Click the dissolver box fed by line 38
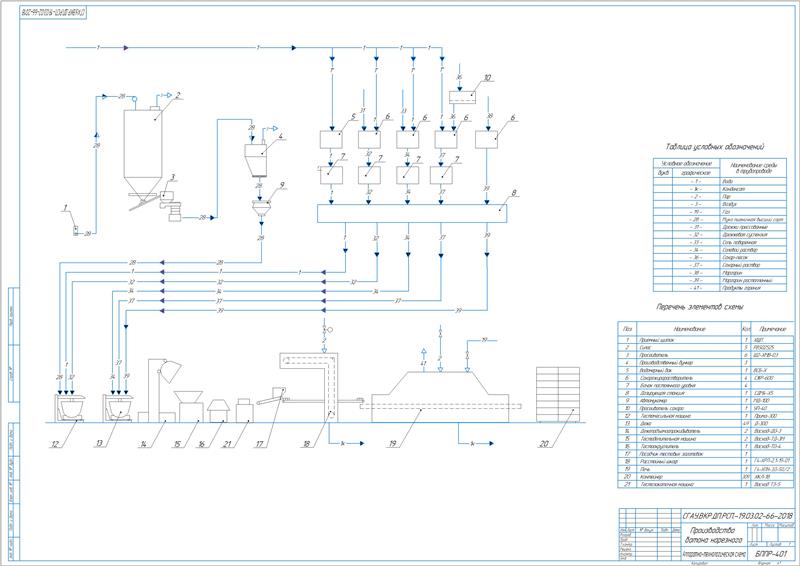The image size is (800, 566). [486, 140]
